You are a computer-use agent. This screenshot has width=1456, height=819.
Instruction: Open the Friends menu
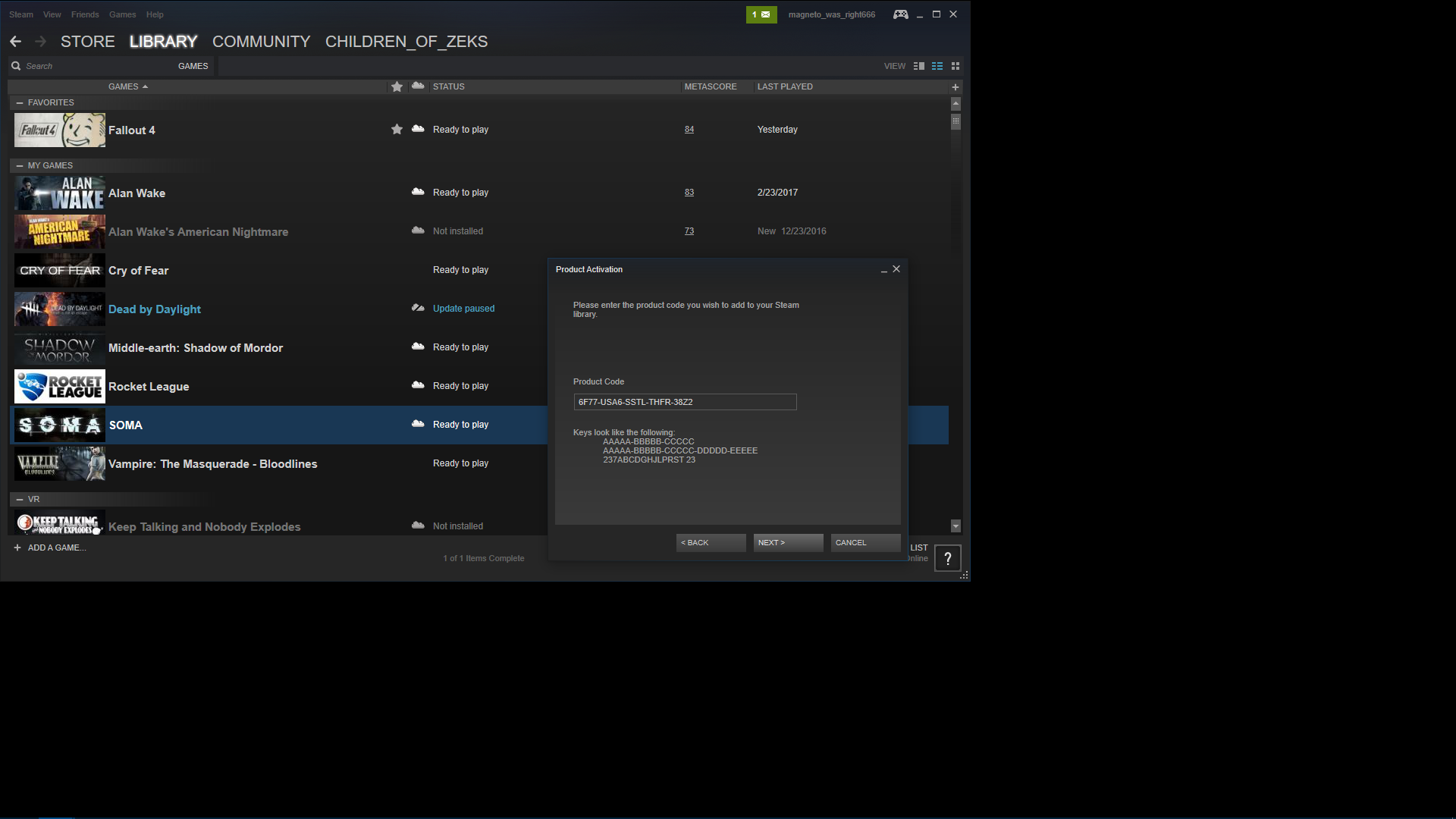(85, 14)
